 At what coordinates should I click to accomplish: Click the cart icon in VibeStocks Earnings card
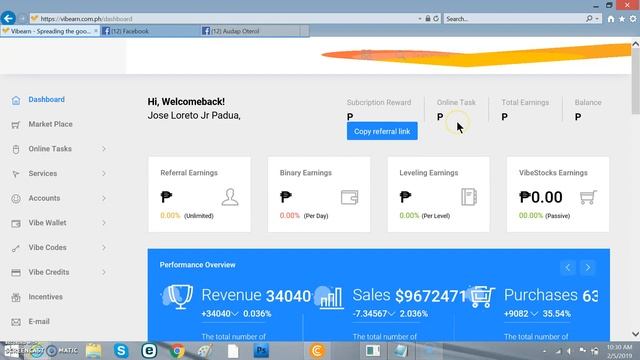[588, 197]
